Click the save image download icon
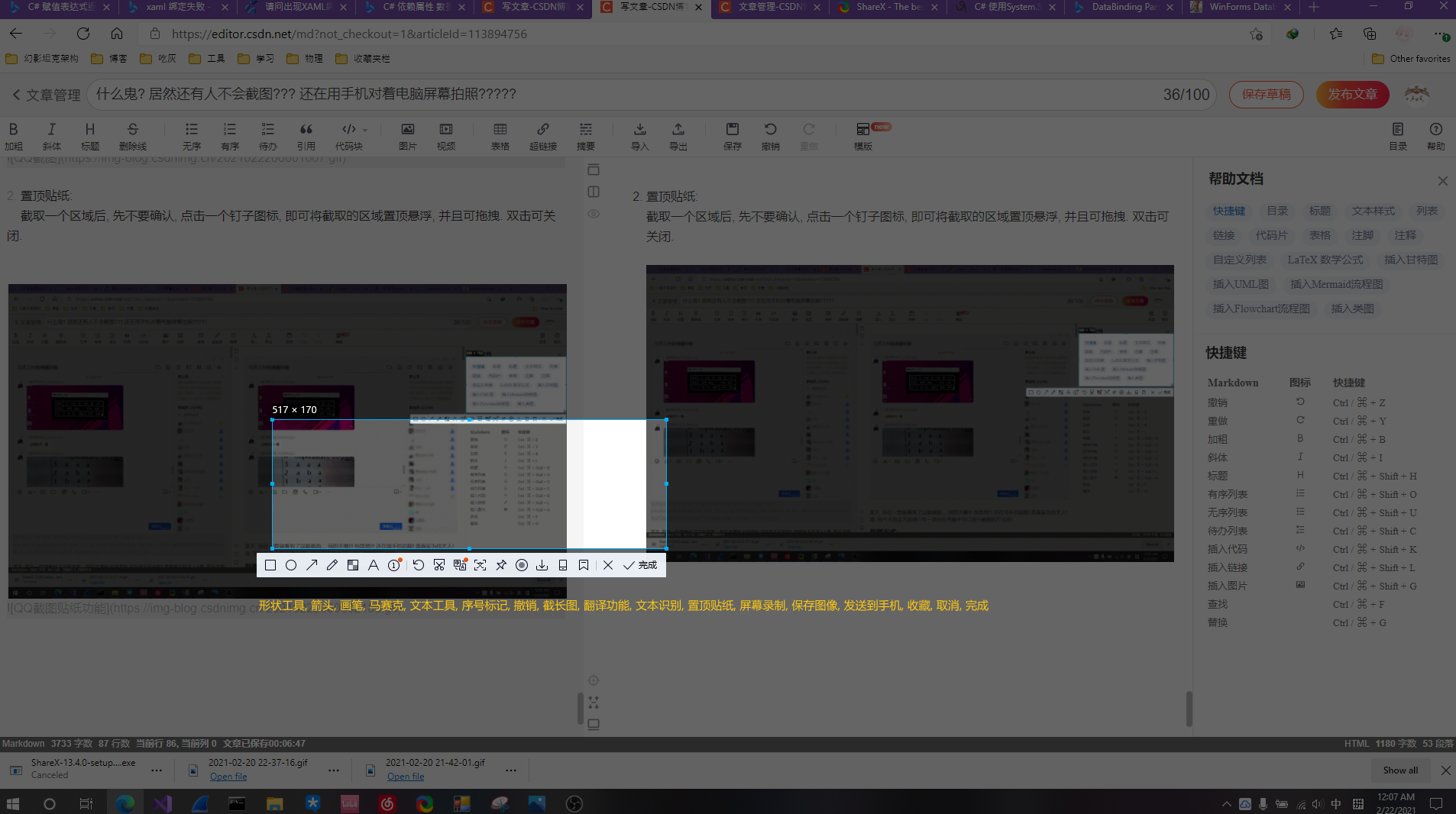1456x814 pixels. click(x=542, y=565)
